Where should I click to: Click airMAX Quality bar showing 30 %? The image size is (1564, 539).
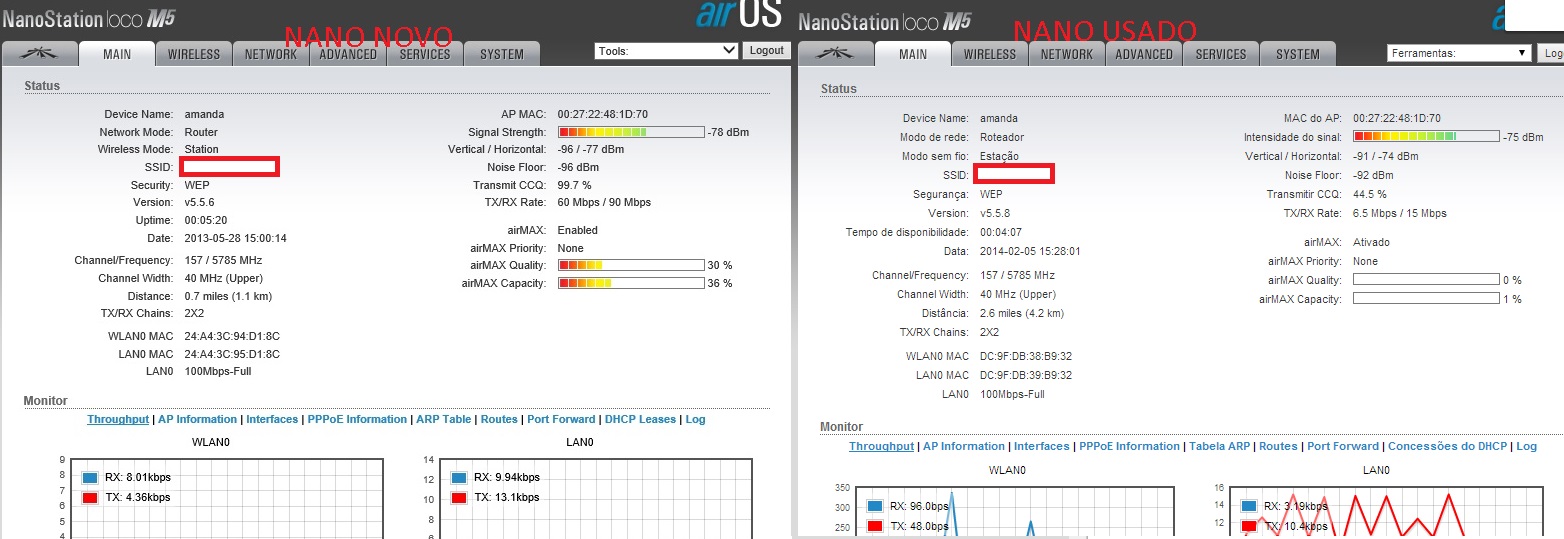pyautogui.click(x=631, y=265)
